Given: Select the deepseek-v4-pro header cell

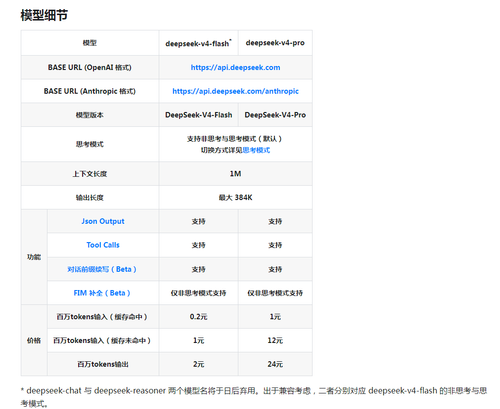Looking at the screenshot, I should (x=275, y=43).
